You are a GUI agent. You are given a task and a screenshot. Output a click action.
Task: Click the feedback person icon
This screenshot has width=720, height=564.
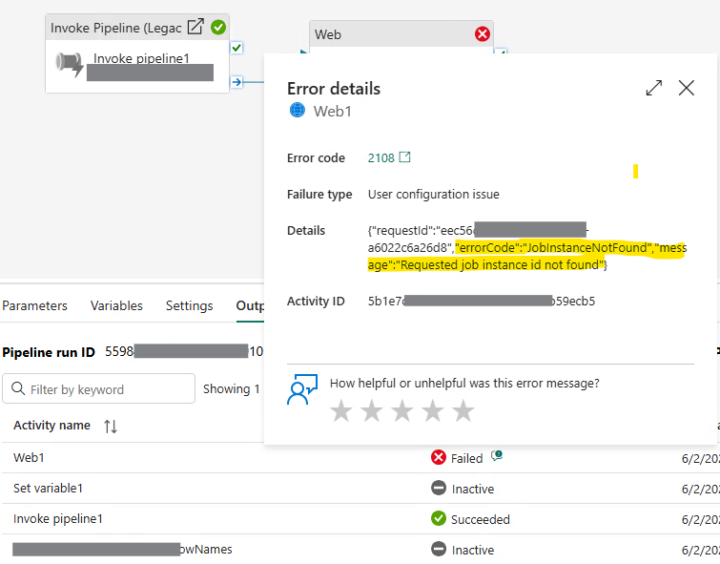302,389
